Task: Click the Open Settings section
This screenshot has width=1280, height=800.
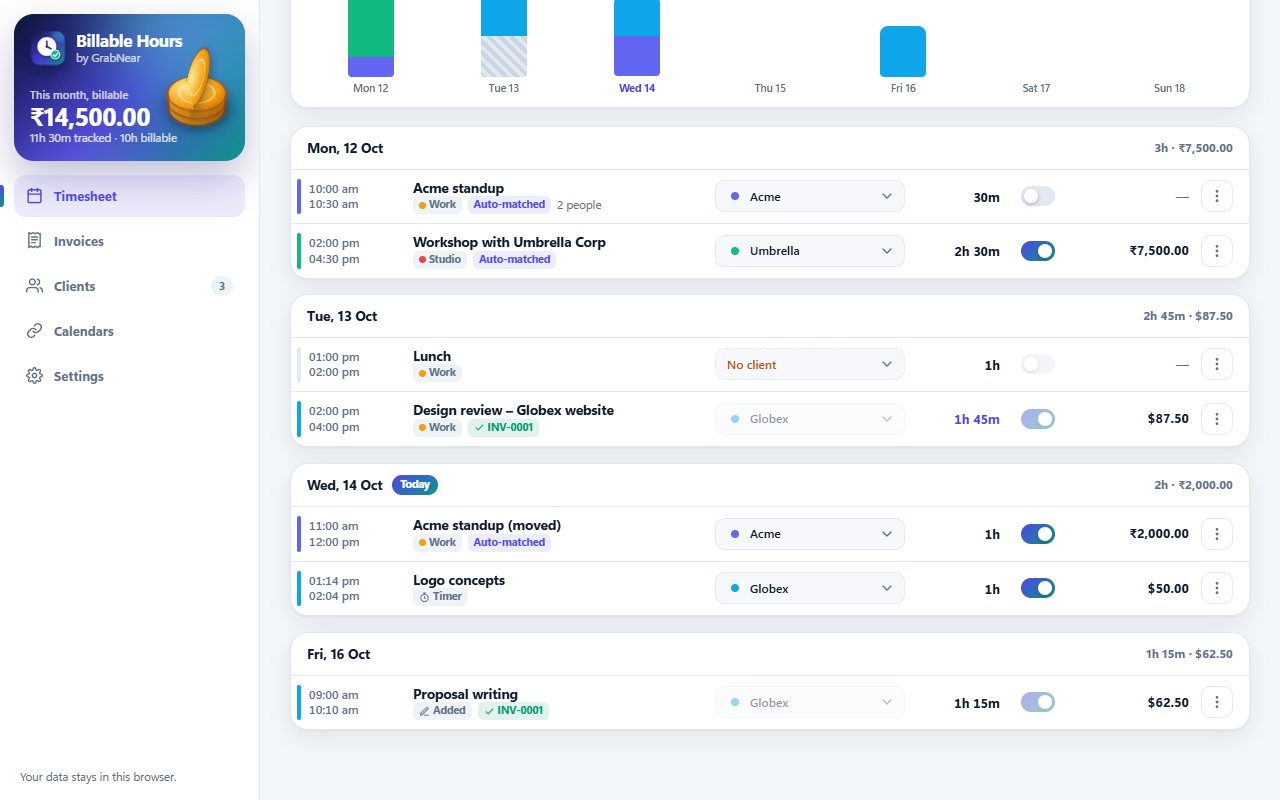Action: click(x=129, y=376)
